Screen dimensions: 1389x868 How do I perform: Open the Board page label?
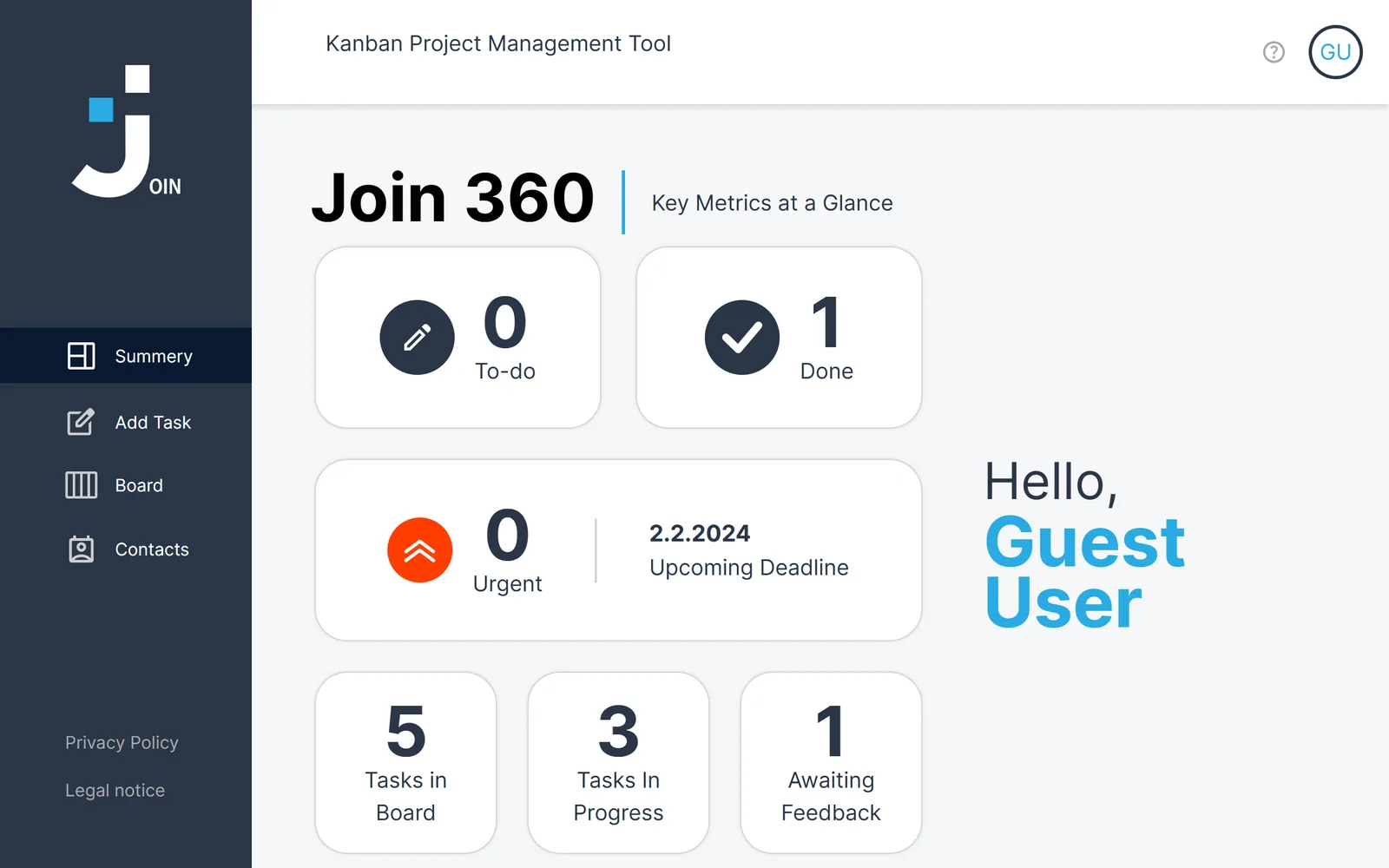[x=139, y=486]
